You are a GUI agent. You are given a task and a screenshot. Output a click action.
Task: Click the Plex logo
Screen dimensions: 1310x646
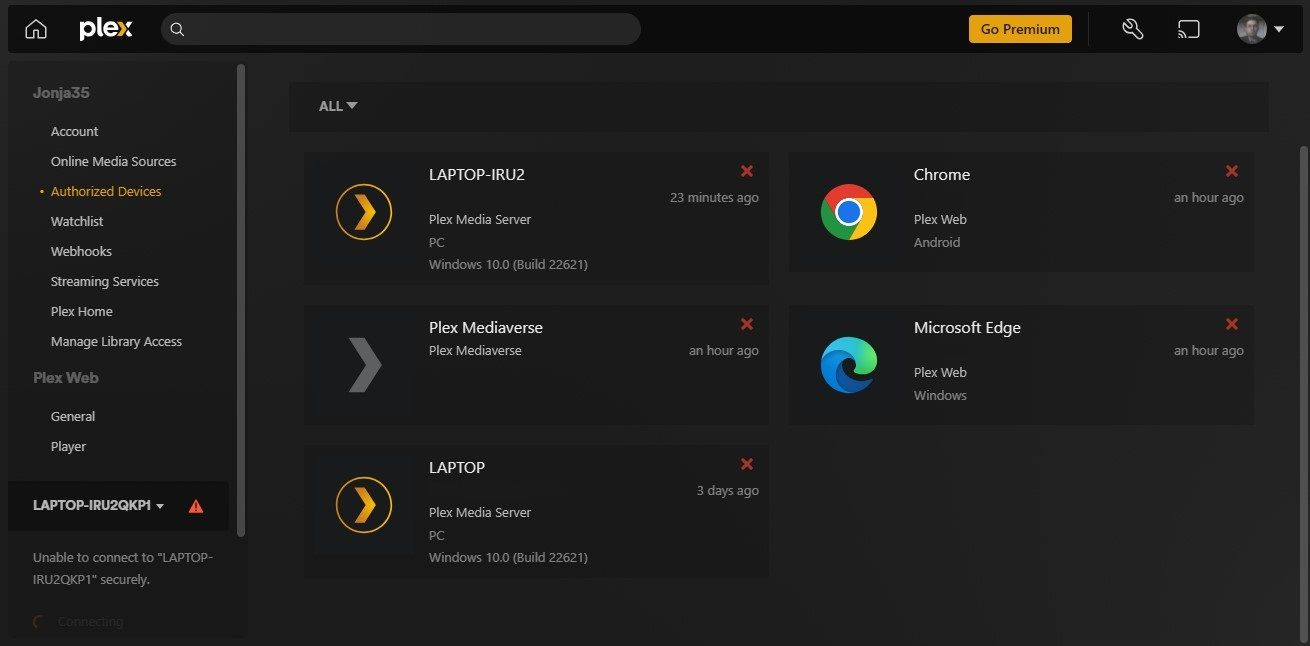(105, 28)
